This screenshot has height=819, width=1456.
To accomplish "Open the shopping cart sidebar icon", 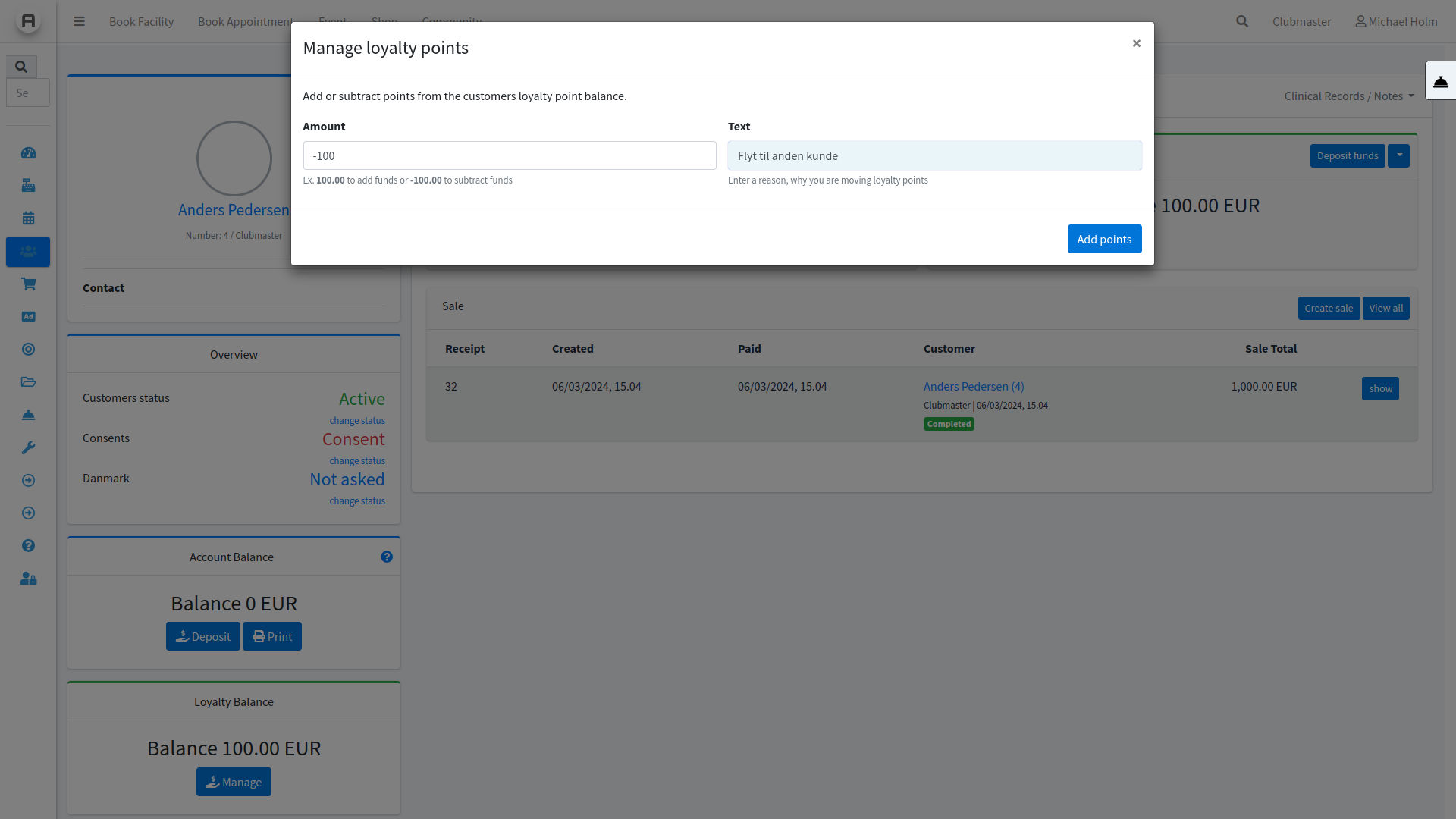I will 28,284.
